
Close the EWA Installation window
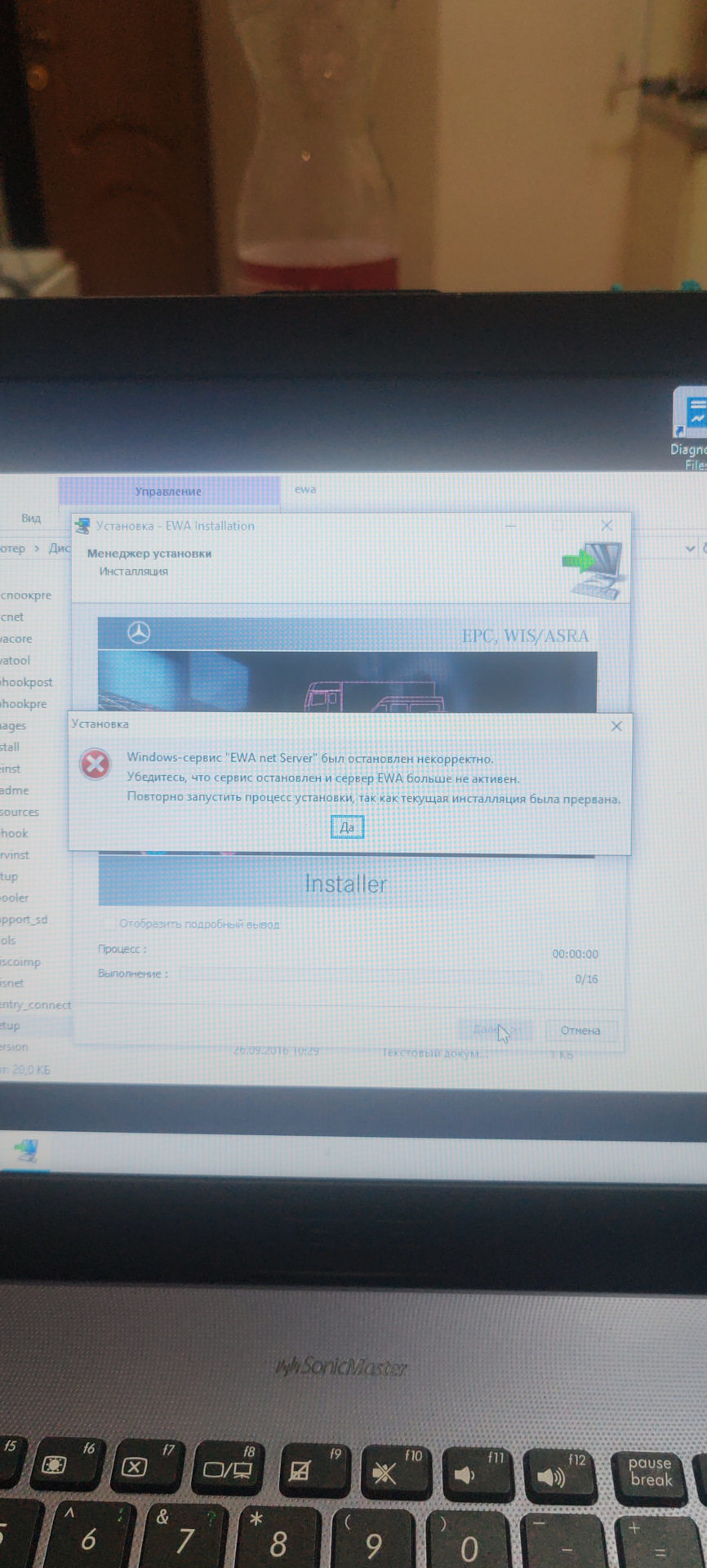coord(607,525)
